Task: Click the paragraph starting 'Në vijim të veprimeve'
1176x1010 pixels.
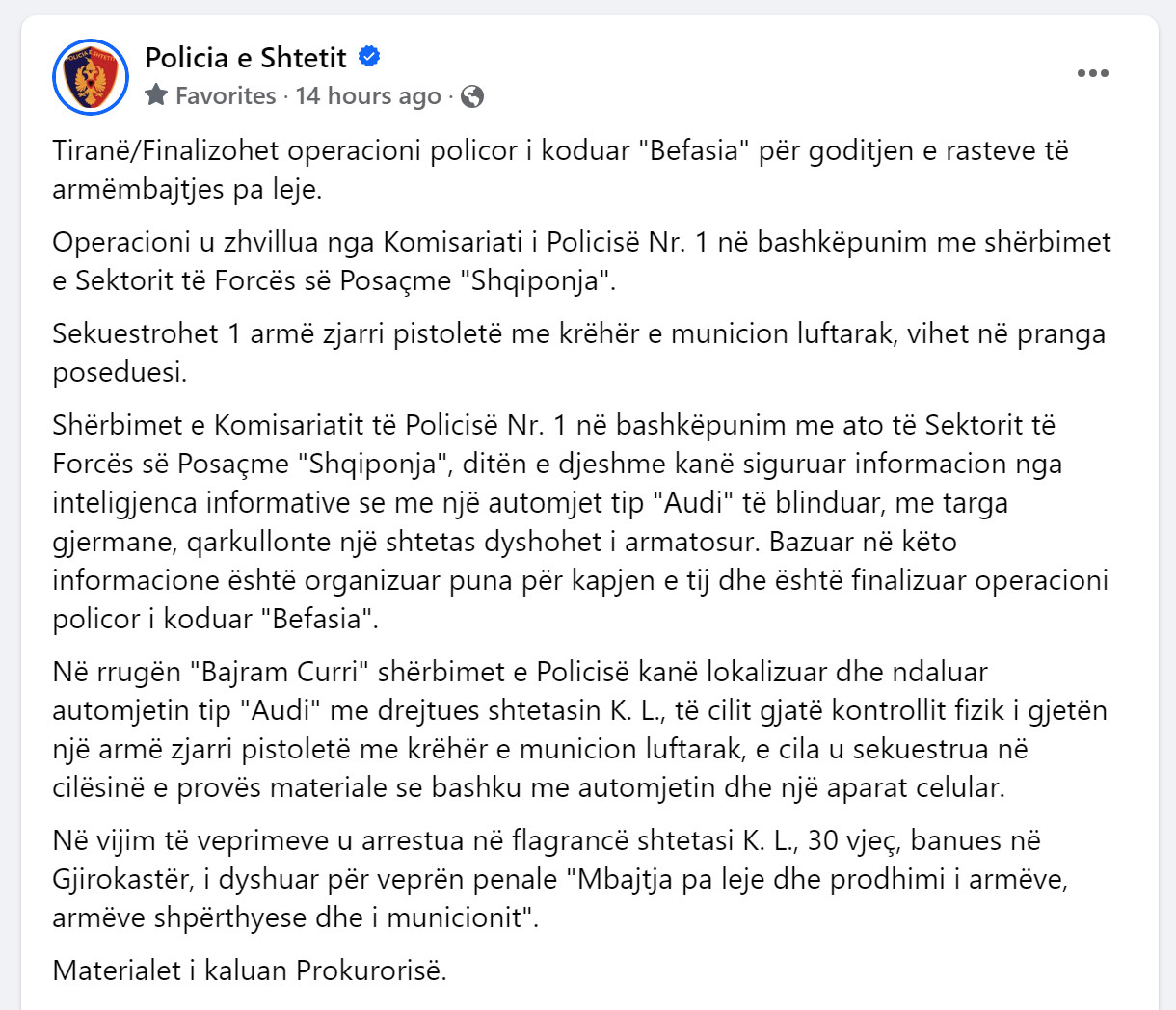Action: [x=560, y=879]
